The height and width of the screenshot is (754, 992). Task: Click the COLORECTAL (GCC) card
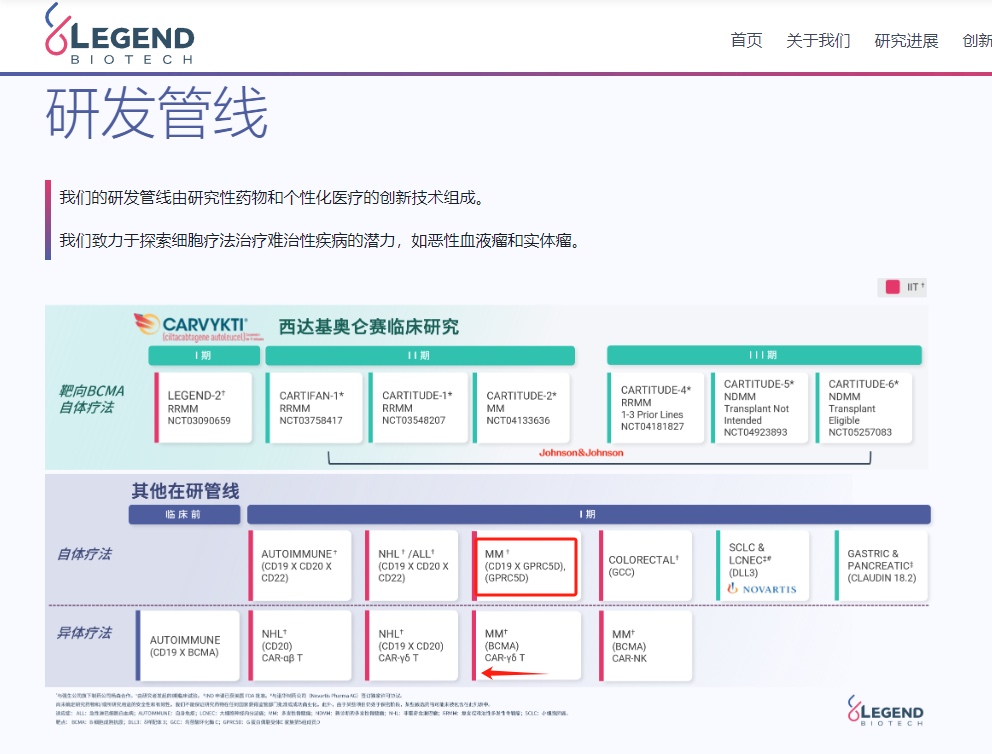point(645,566)
